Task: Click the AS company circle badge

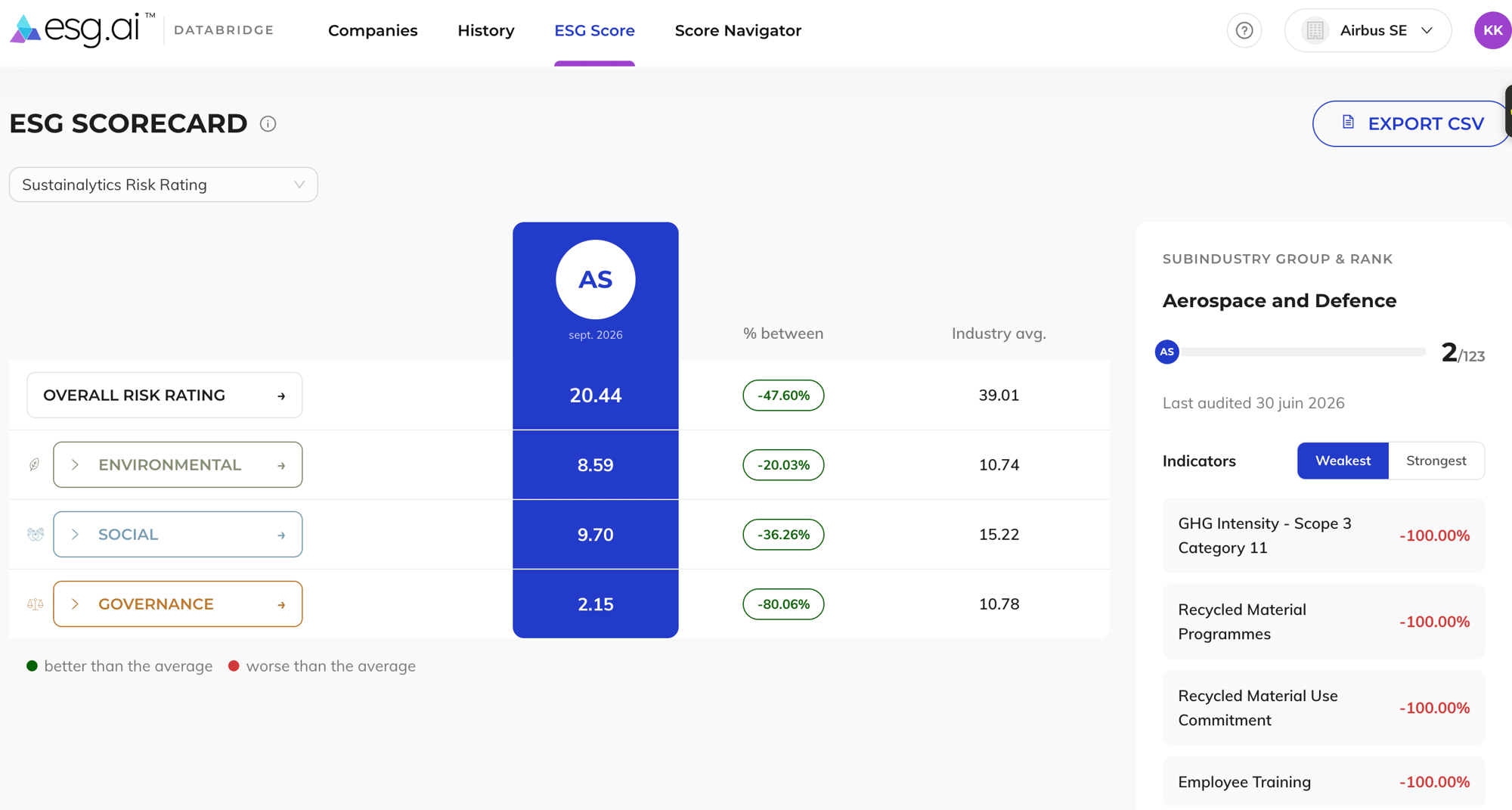Action: pyautogui.click(x=596, y=280)
